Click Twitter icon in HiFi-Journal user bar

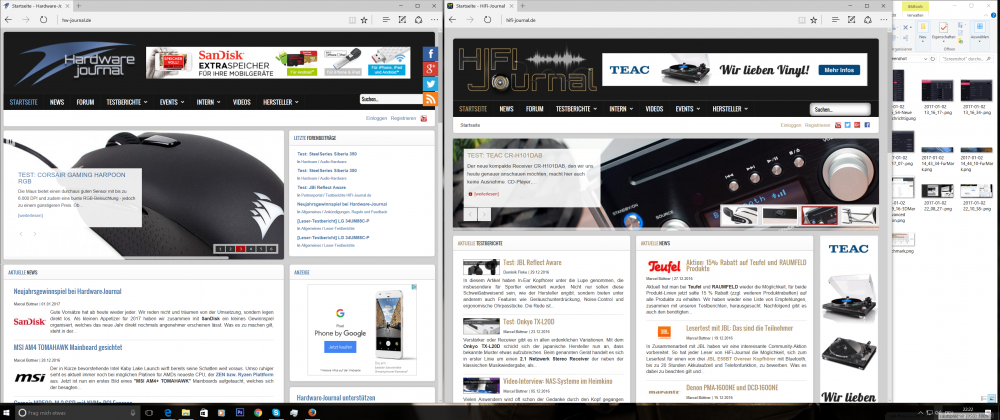coord(848,126)
